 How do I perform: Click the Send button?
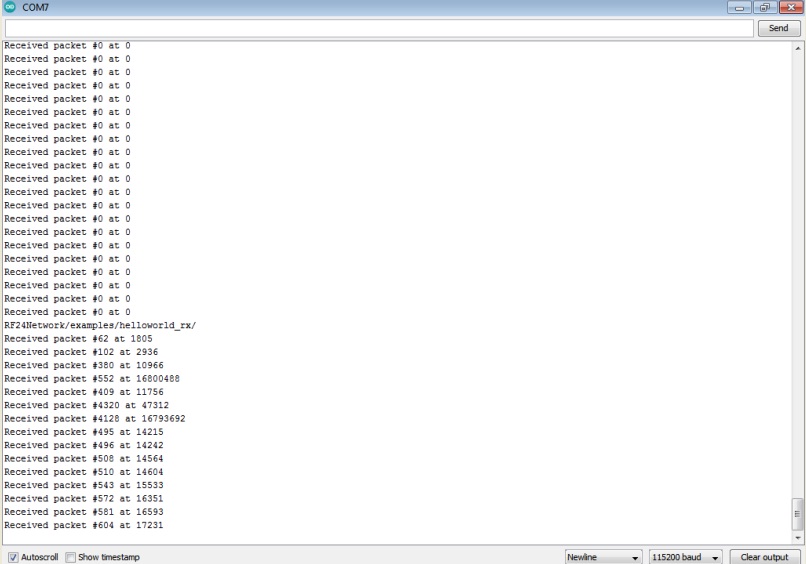click(x=779, y=28)
